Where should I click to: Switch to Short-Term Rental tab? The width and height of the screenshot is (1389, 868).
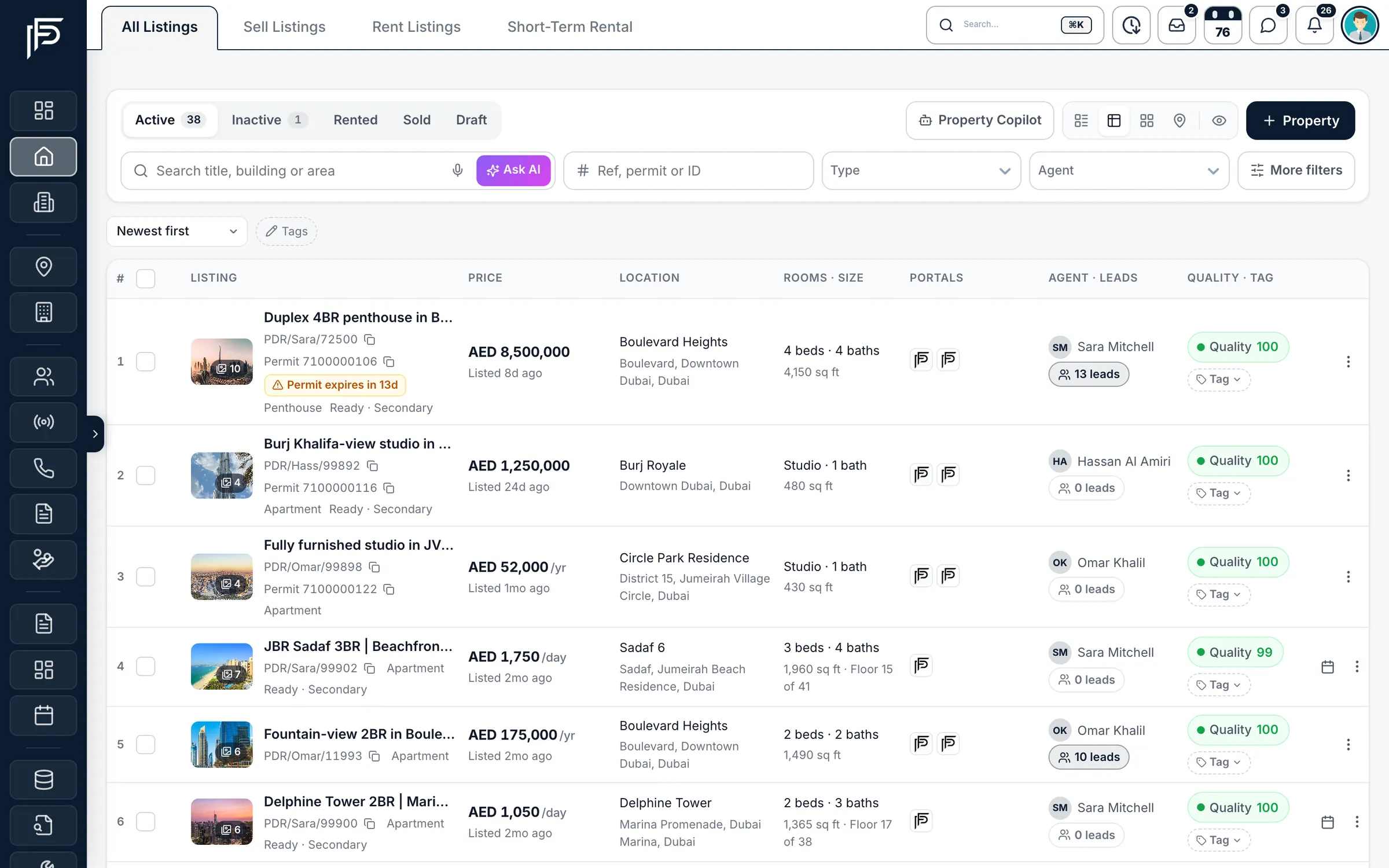pos(569,27)
